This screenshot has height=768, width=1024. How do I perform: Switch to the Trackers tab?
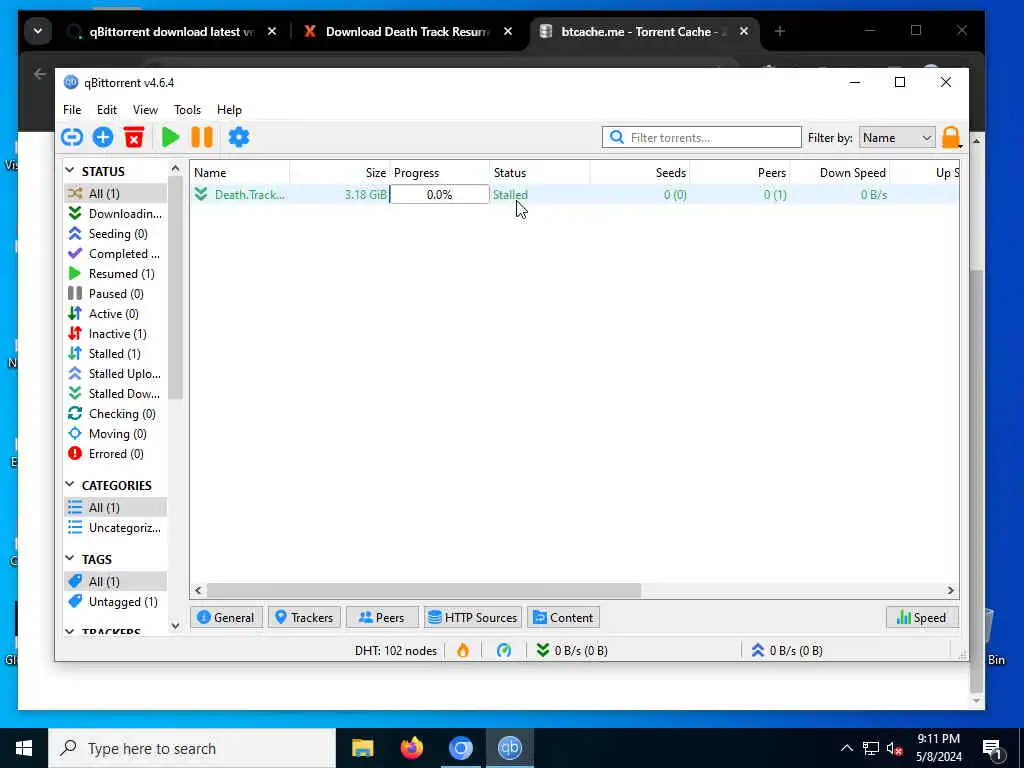[x=304, y=617]
